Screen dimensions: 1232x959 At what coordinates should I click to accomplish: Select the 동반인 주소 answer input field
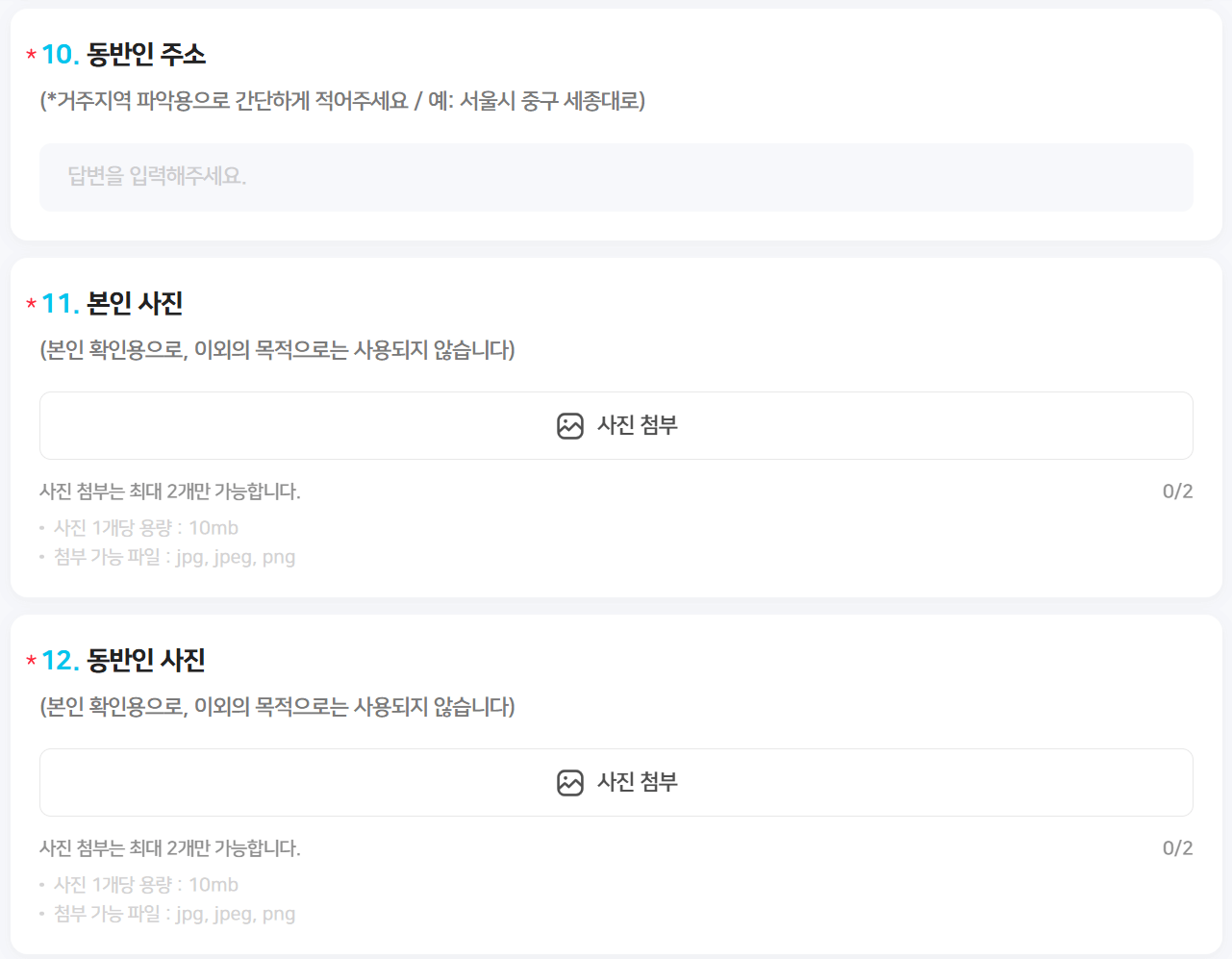(x=616, y=177)
